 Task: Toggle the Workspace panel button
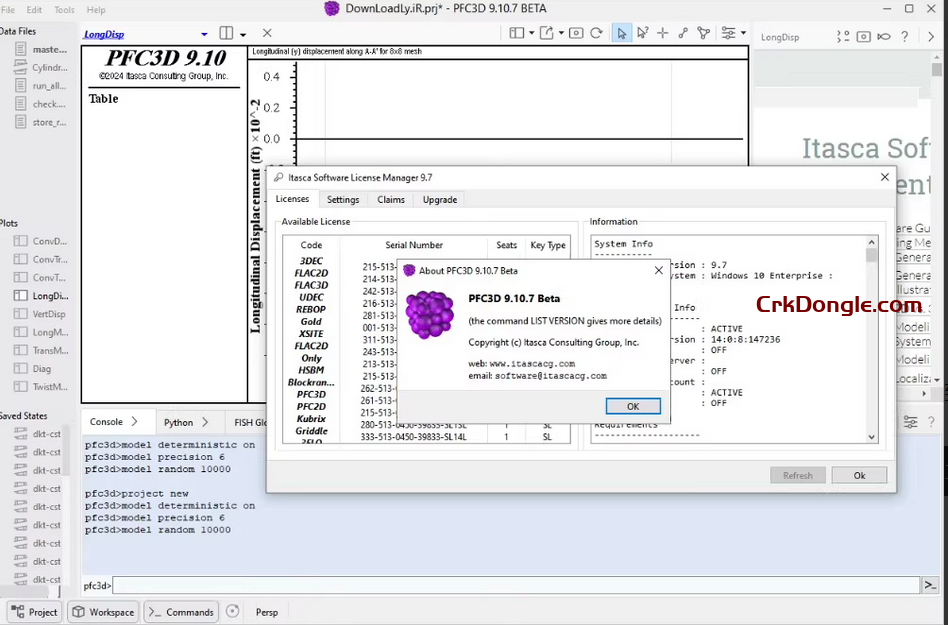(103, 612)
